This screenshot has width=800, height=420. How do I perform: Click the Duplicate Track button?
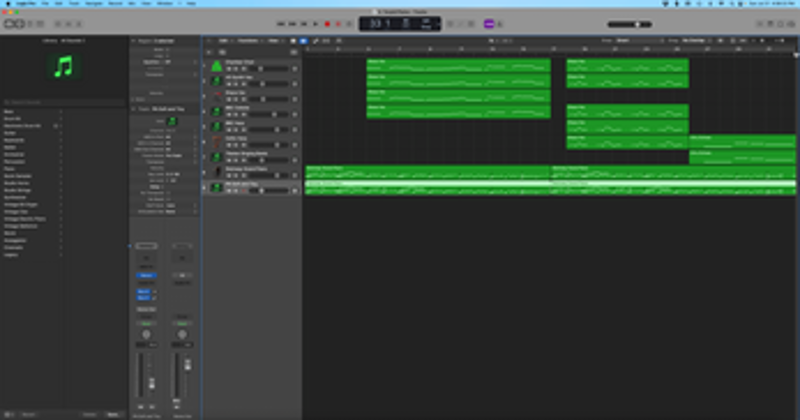[222, 52]
